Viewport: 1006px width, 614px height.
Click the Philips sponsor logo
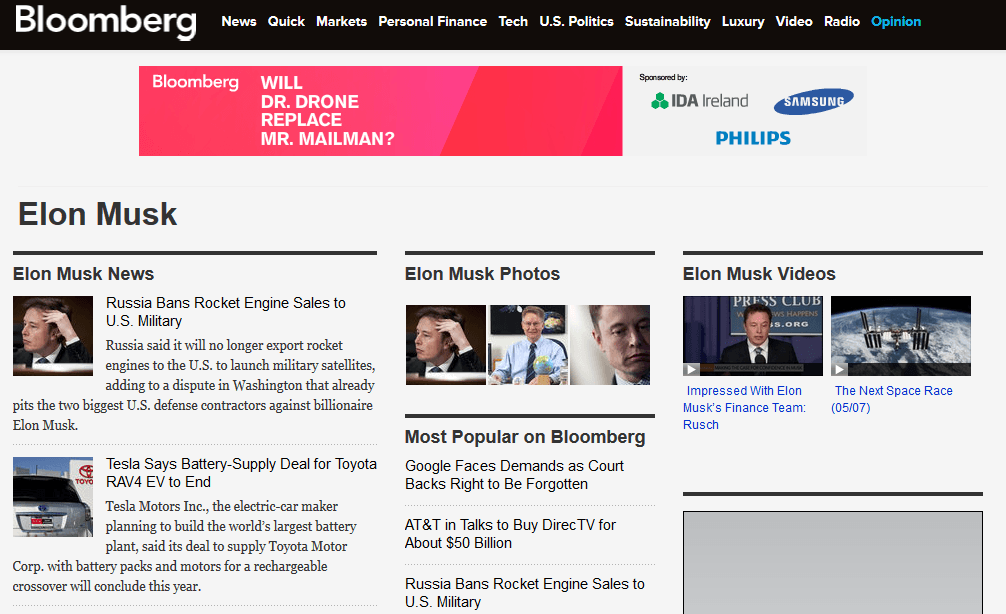(x=753, y=138)
